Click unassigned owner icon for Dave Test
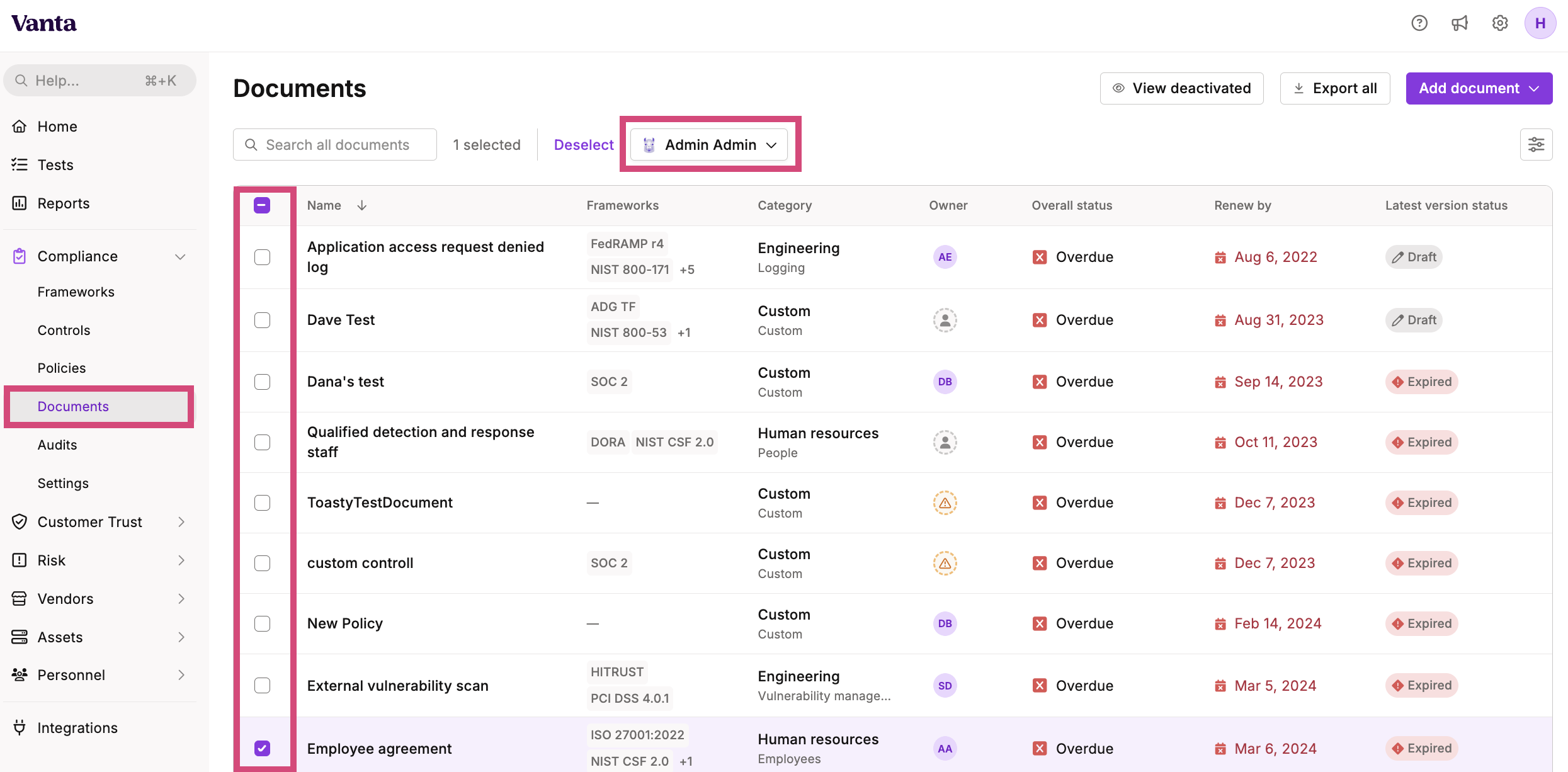The height and width of the screenshot is (772, 1568). tap(945, 320)
